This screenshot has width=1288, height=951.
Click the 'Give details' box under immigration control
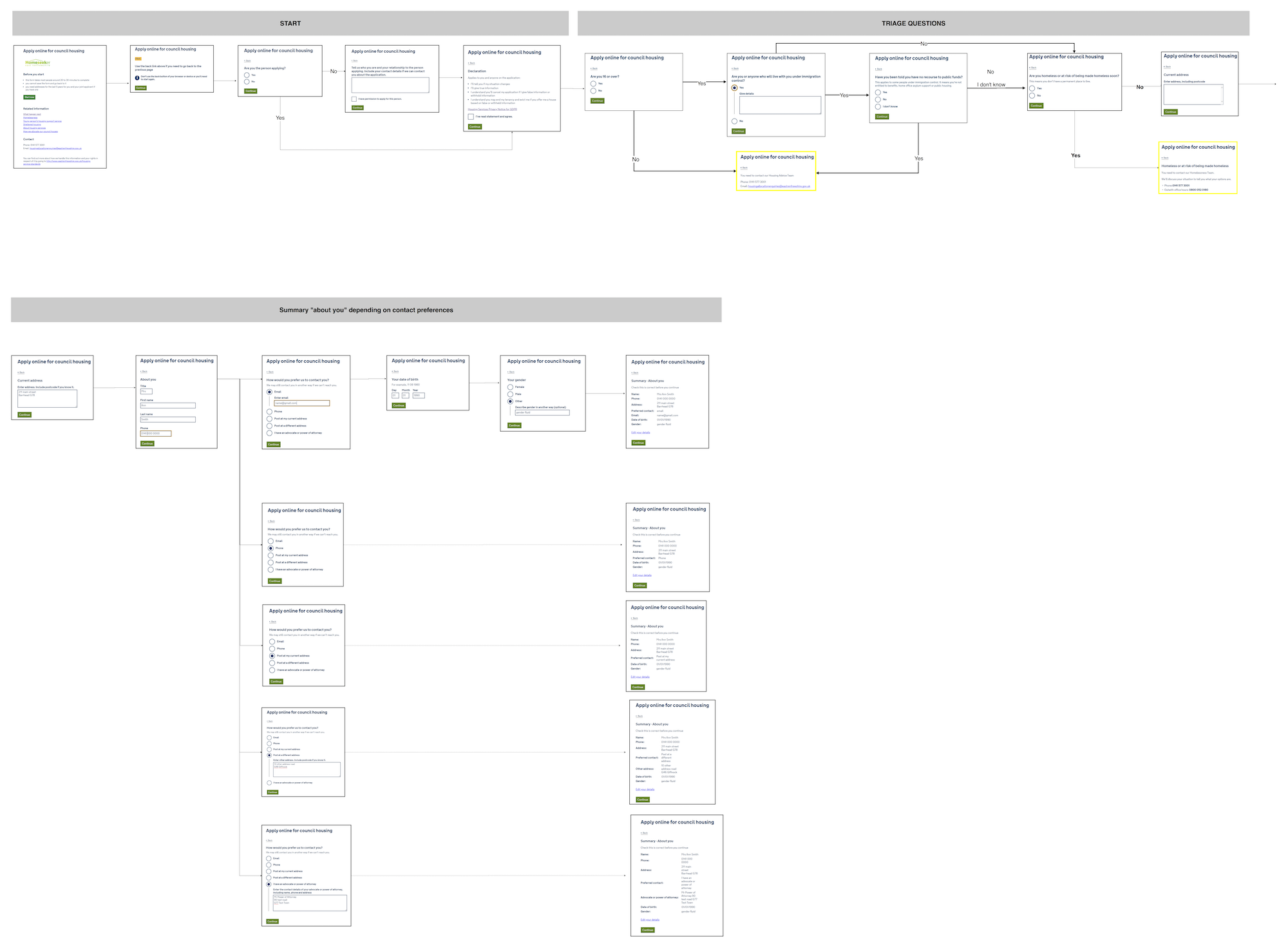(x=781, y=105)
